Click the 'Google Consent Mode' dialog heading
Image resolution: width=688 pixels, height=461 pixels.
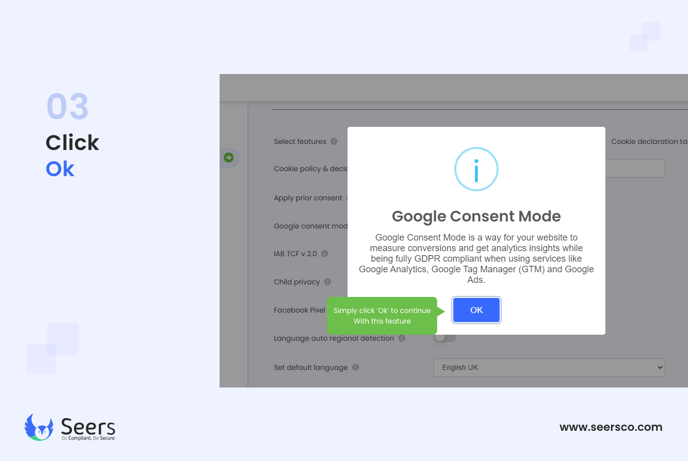476,216
